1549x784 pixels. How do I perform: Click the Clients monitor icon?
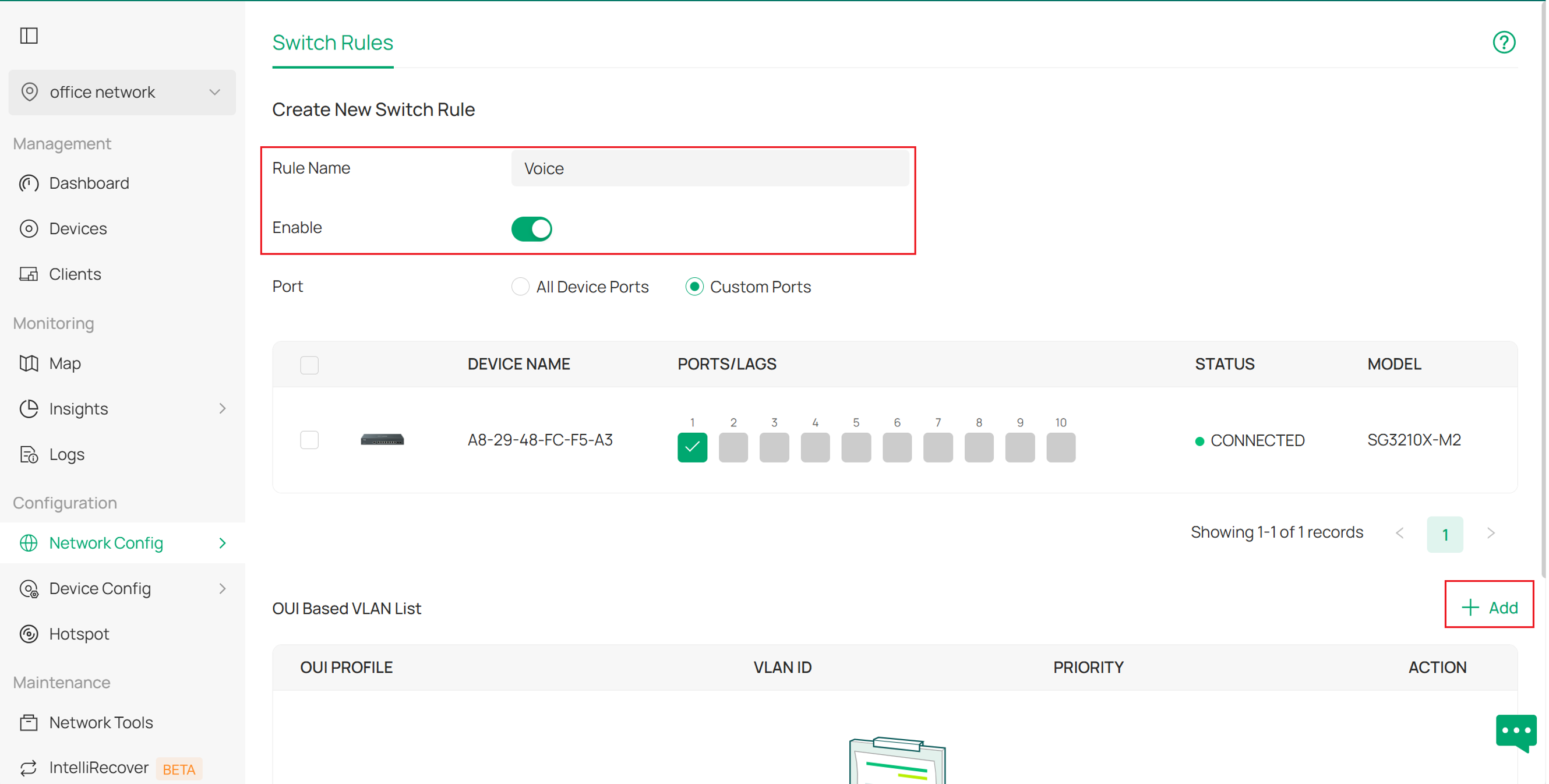(29, 274)
